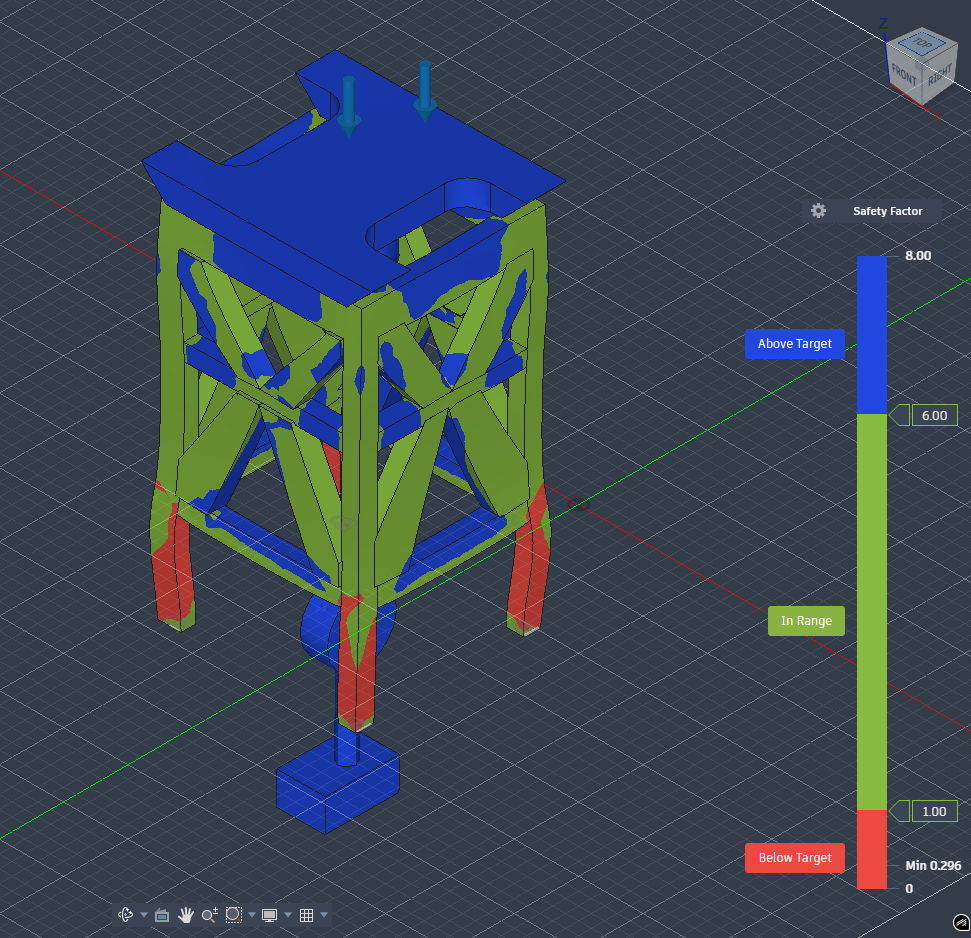Screen dimensions: 971x938
Task: Open the Orbit tool options dropdown
Action: [144, 914]
